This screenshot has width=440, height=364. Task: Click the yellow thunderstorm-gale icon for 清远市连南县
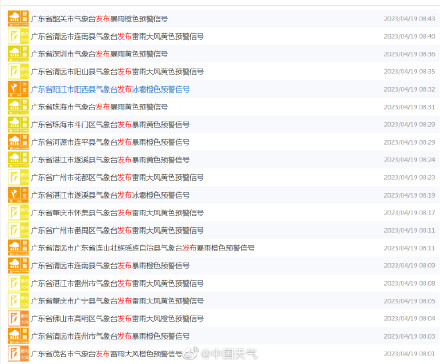coord(18,36)
